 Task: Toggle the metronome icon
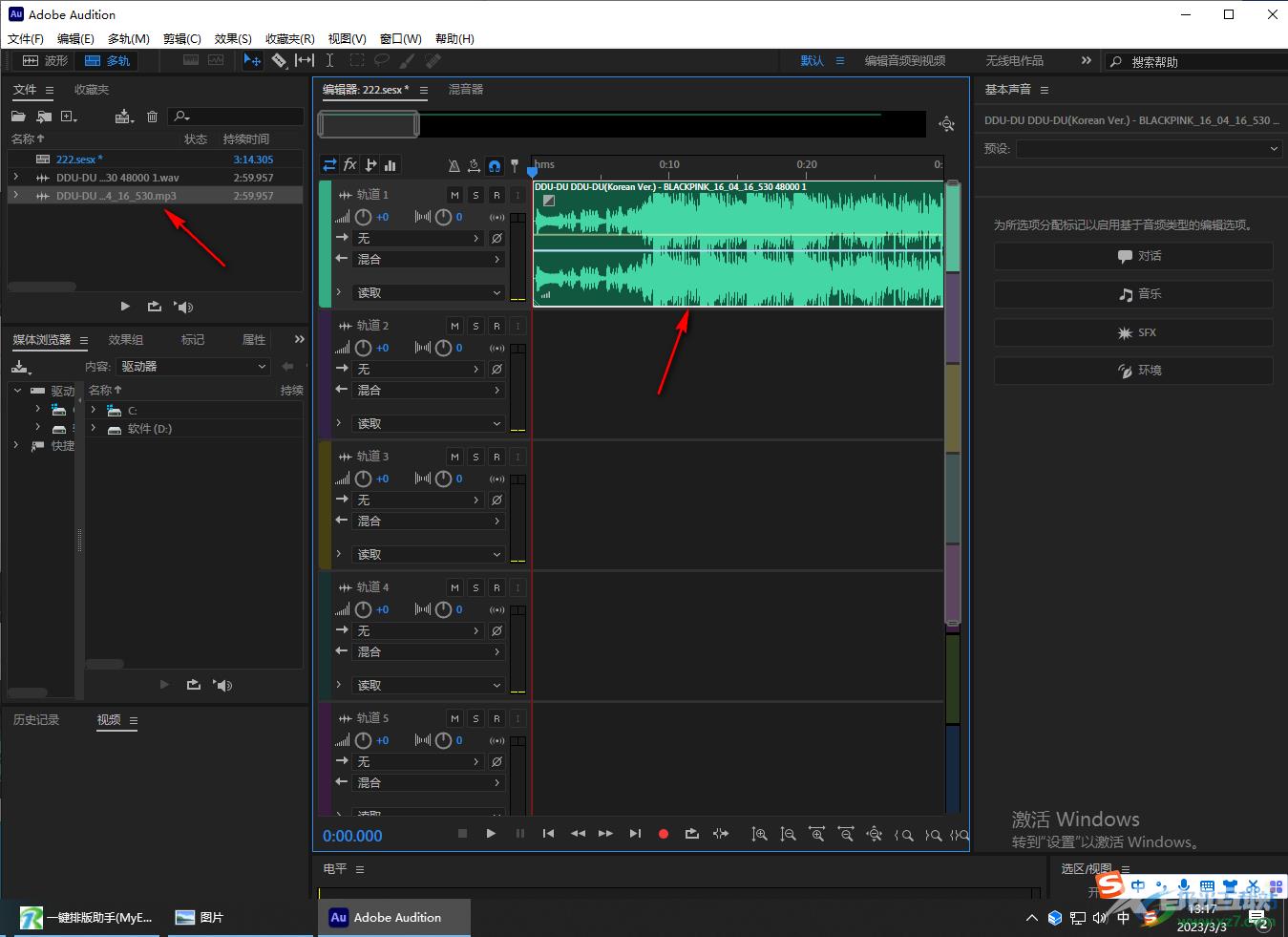(454, 165)
